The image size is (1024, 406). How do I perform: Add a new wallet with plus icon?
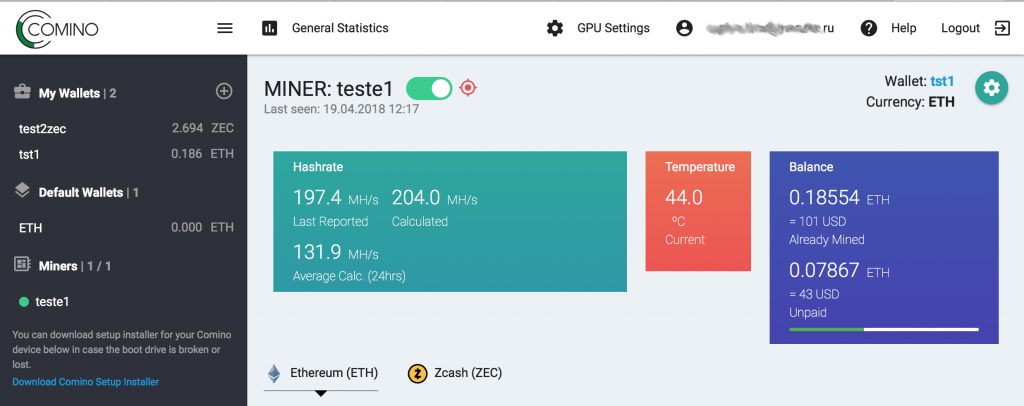(224, 92)
